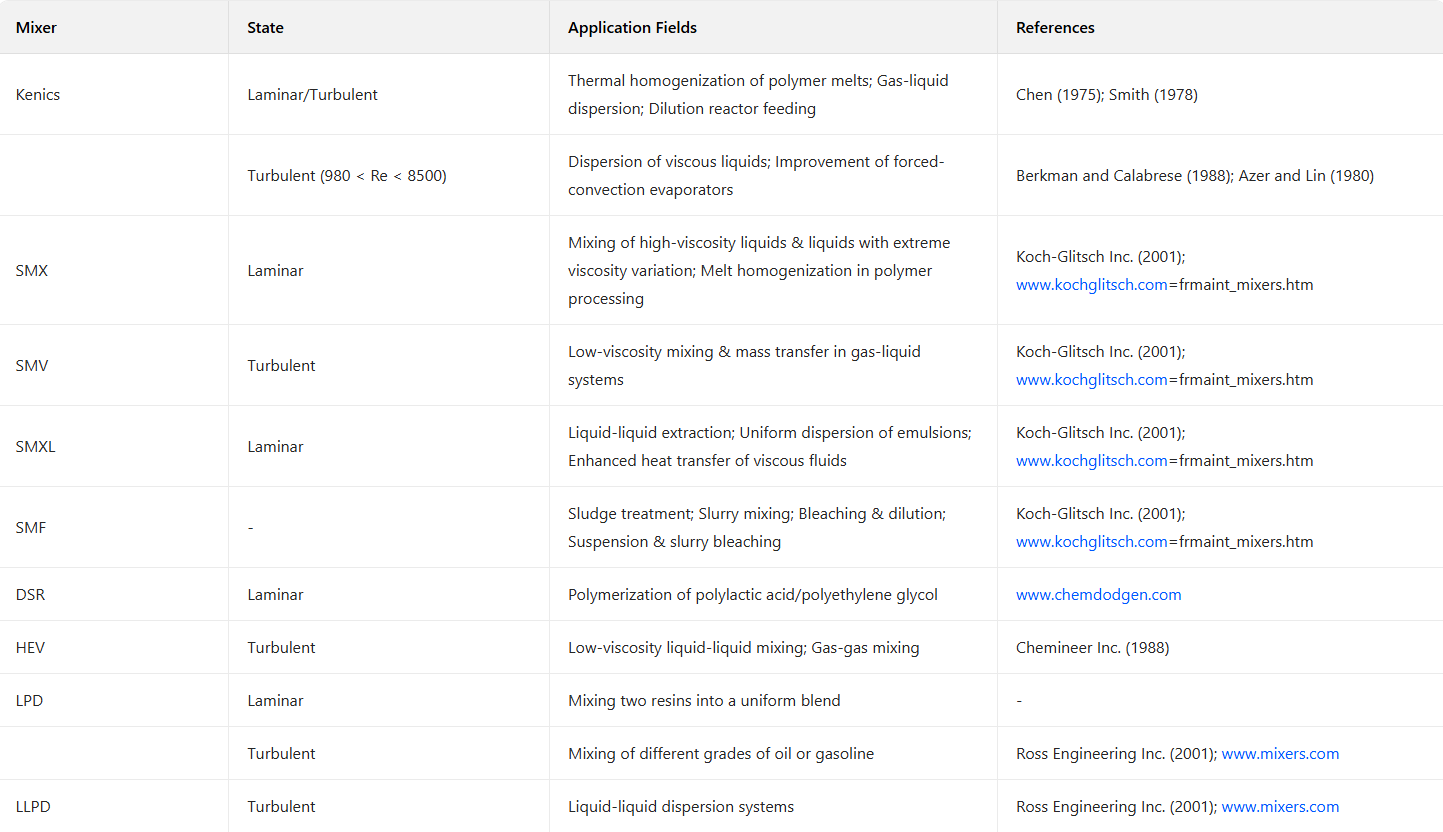Open the kochglitsch.com link in SMV row
Image resolution: width=1443 pixels, height=832 pixels.
tap(1091, 380)
